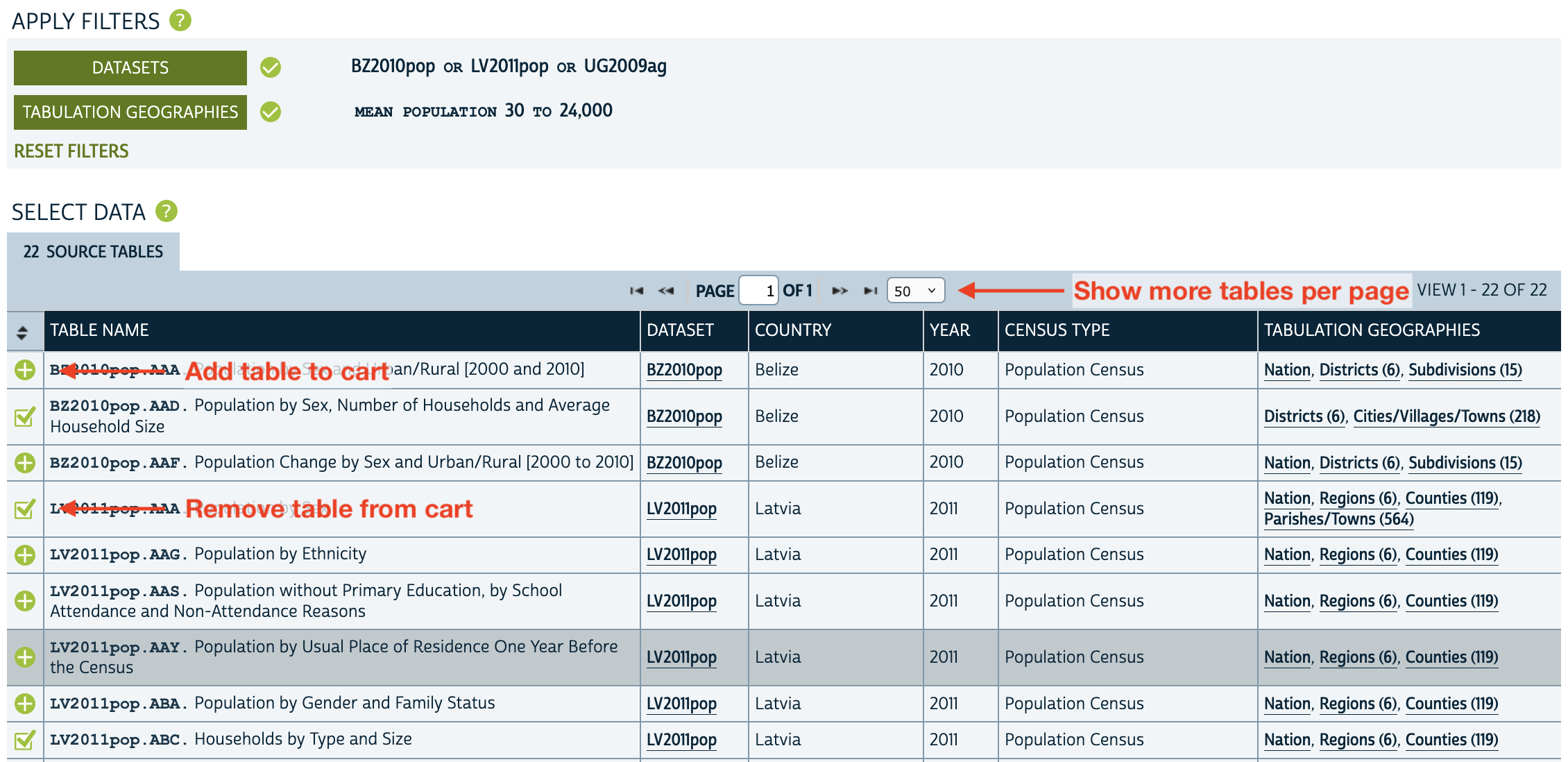1568x762 pixels.
Task: Click the Datasets filter checkmark icon
Action: click(271, 67)
